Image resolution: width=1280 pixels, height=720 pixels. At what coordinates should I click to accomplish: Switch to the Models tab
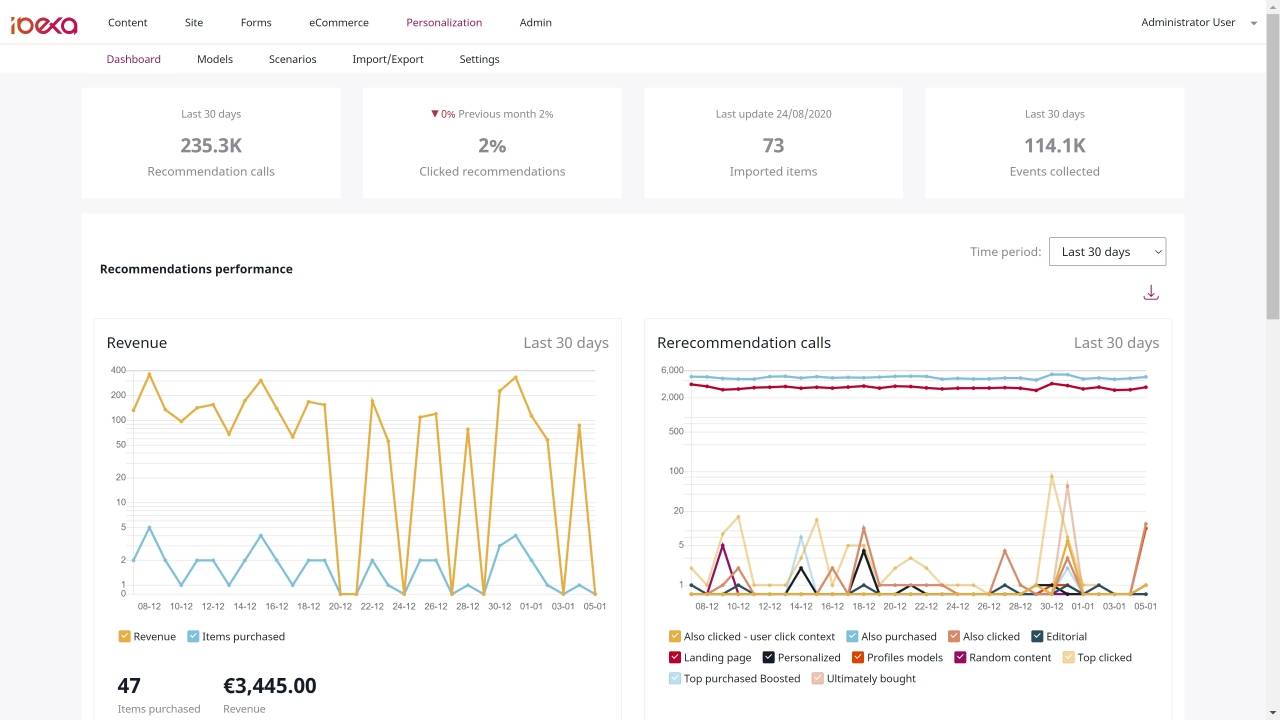point(215,59)
